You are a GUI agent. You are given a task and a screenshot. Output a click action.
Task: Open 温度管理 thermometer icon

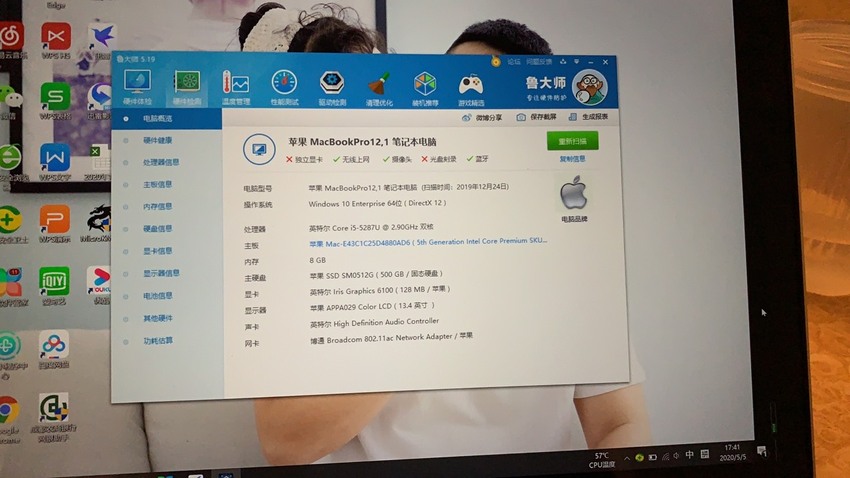(236, 88)
